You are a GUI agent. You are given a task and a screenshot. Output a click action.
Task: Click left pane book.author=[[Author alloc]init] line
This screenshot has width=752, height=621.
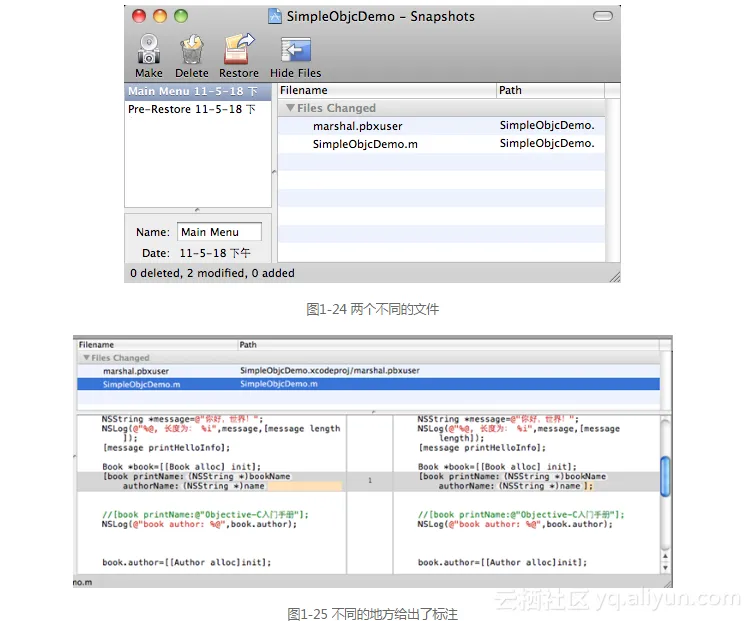[x=187, y=562]
